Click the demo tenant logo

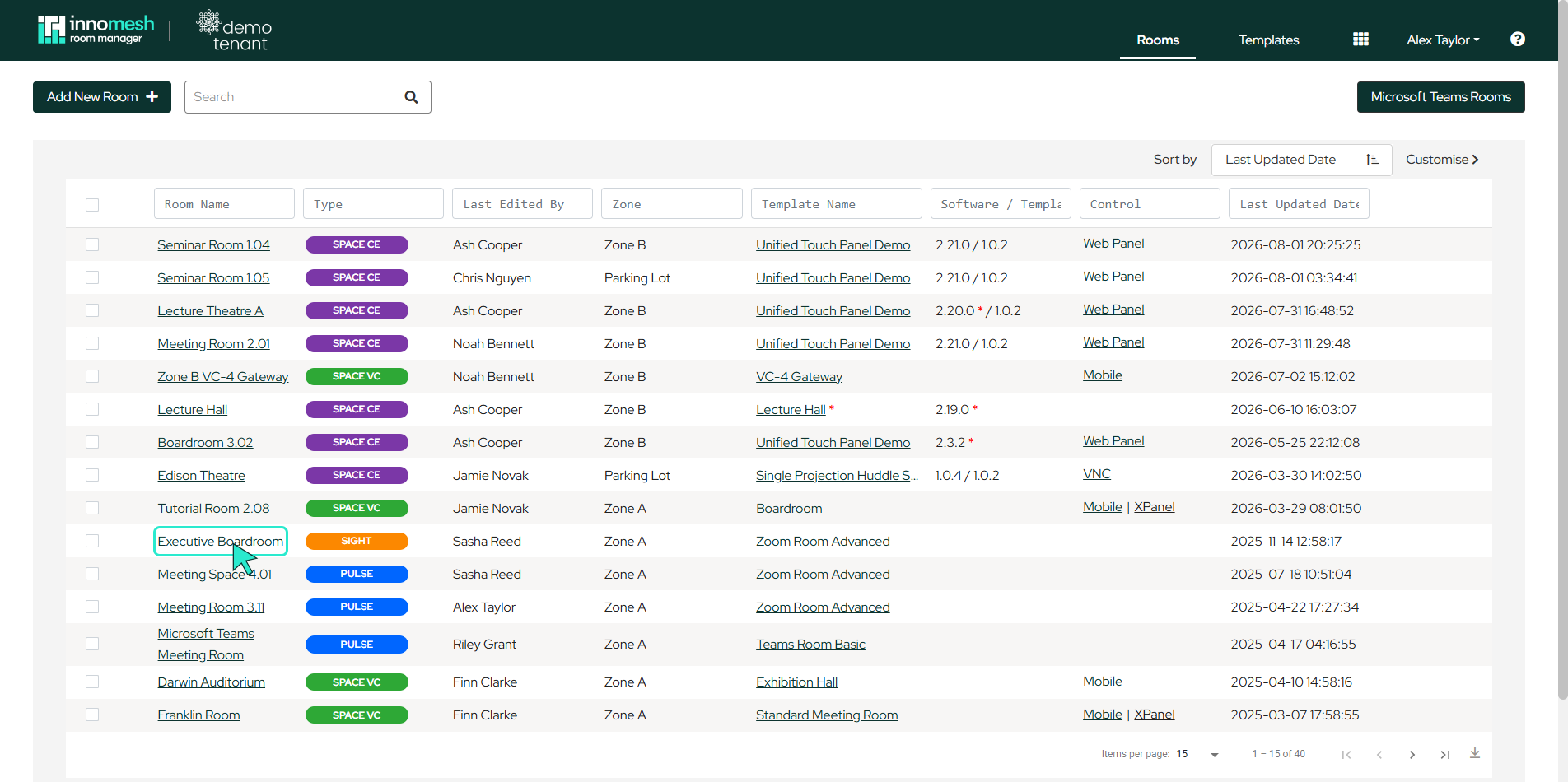(x=234, y=30)
